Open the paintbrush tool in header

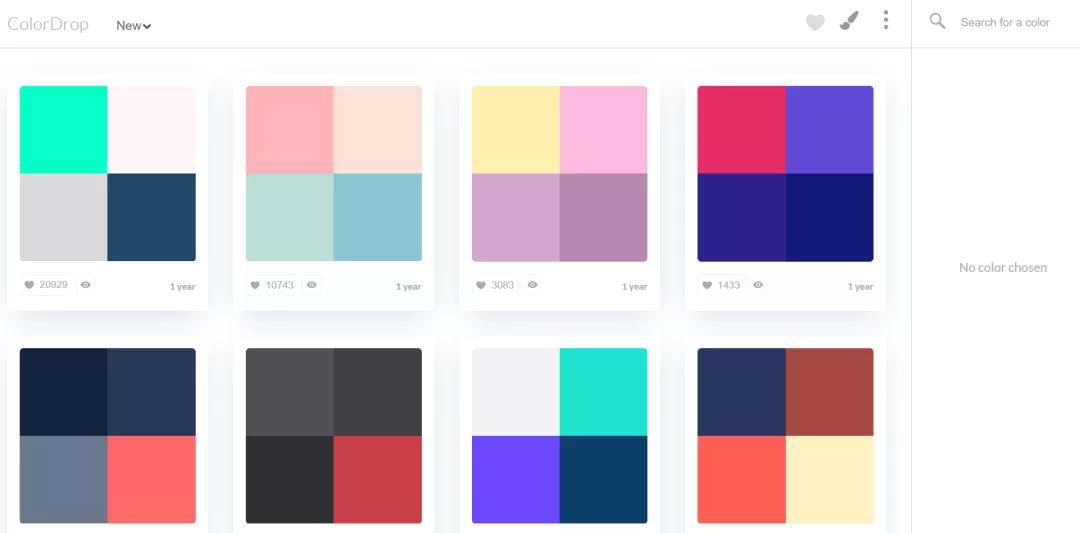849,21
